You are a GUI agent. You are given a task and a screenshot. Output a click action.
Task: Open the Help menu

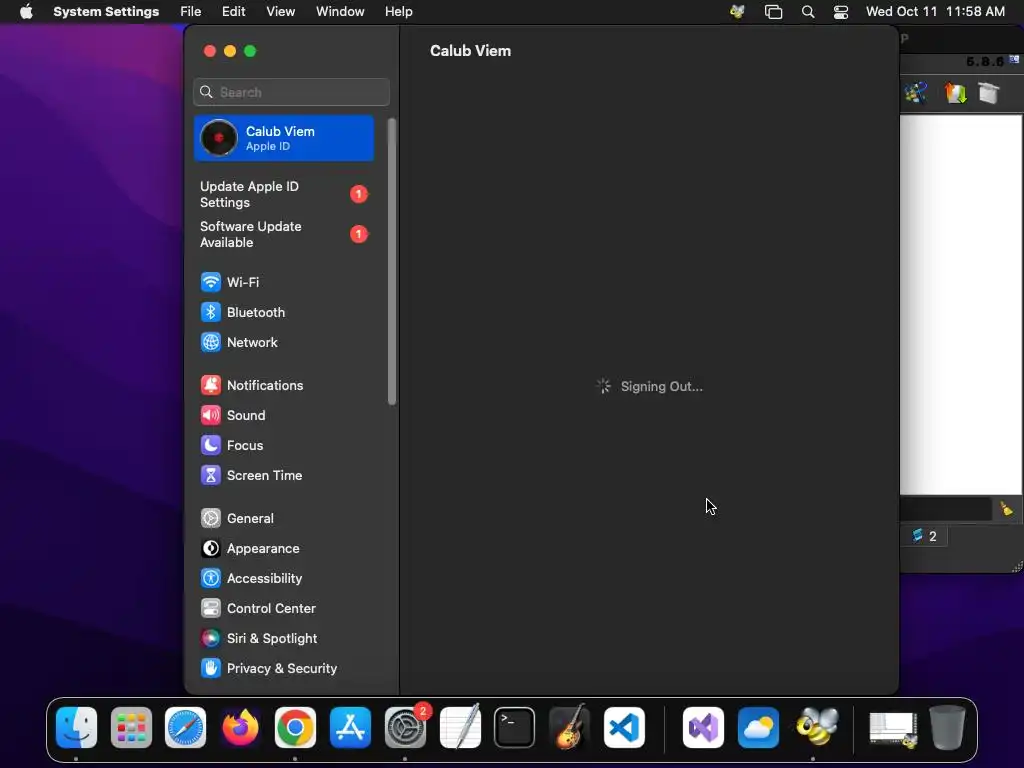click(398, 12)
